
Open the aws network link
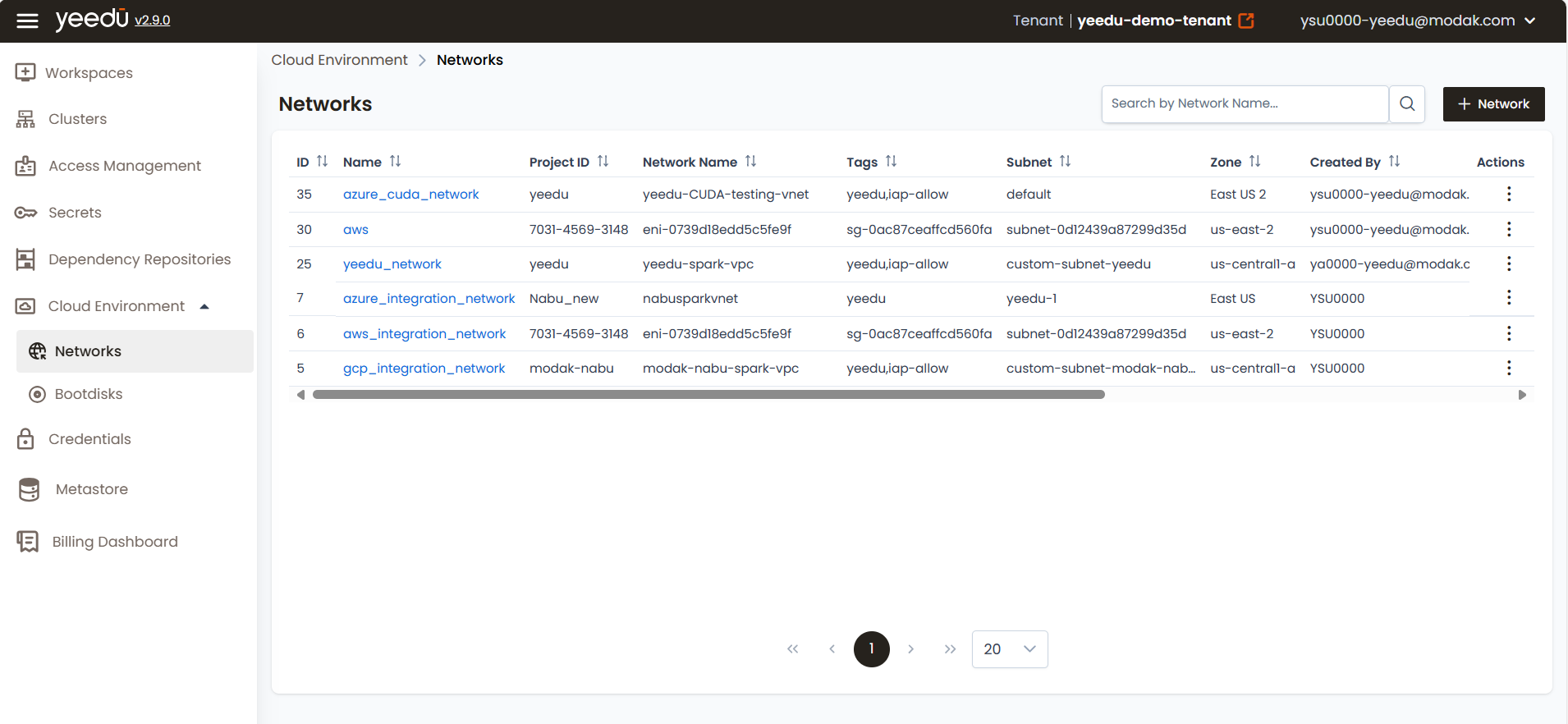(x=355, y=230)
